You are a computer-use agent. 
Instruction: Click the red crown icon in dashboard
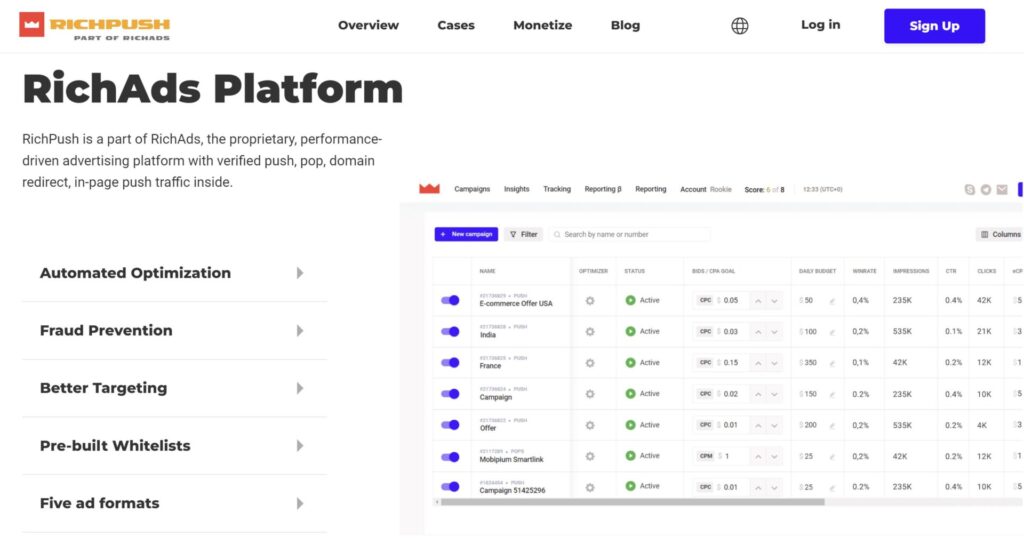tap(429, 189)
